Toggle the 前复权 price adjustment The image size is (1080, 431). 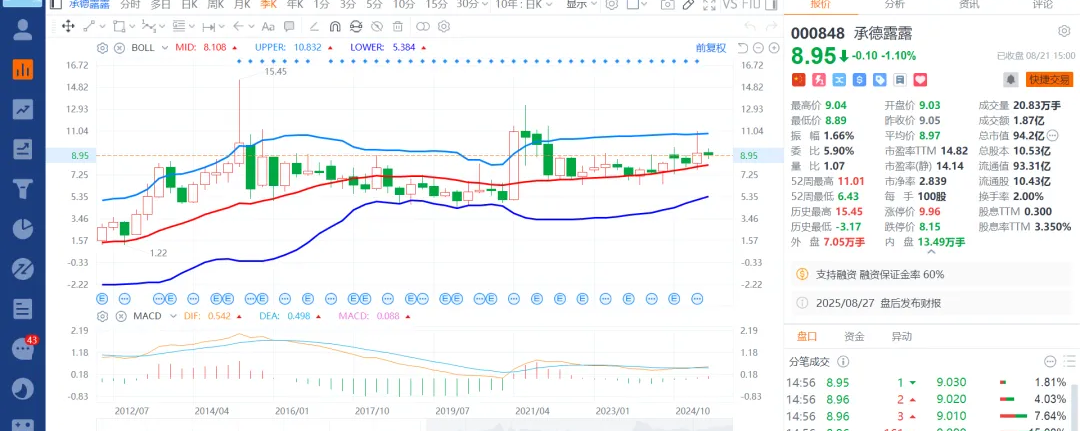(x=711, y=47)
